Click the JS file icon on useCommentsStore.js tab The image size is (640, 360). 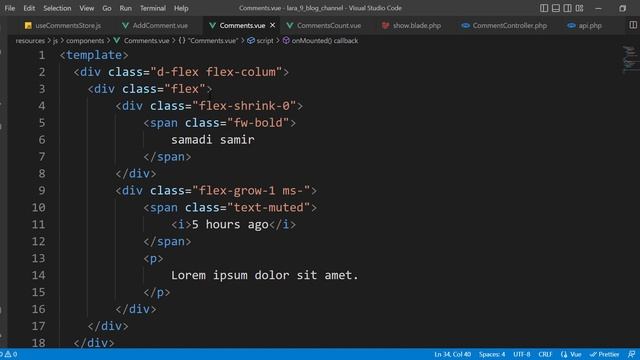click(x=28, y=26)
